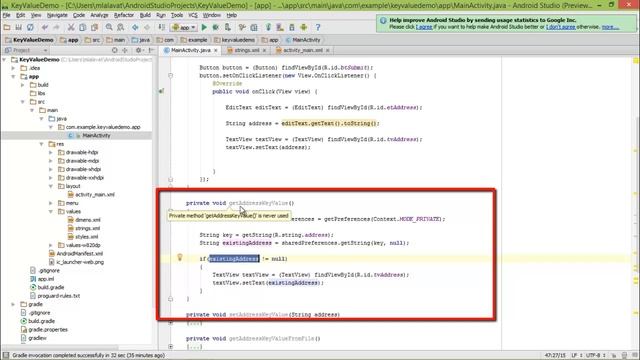This screenshot has height=360, width=640.
Task: Click the Cut scissors icon
Action: click(x=71, y=27)
